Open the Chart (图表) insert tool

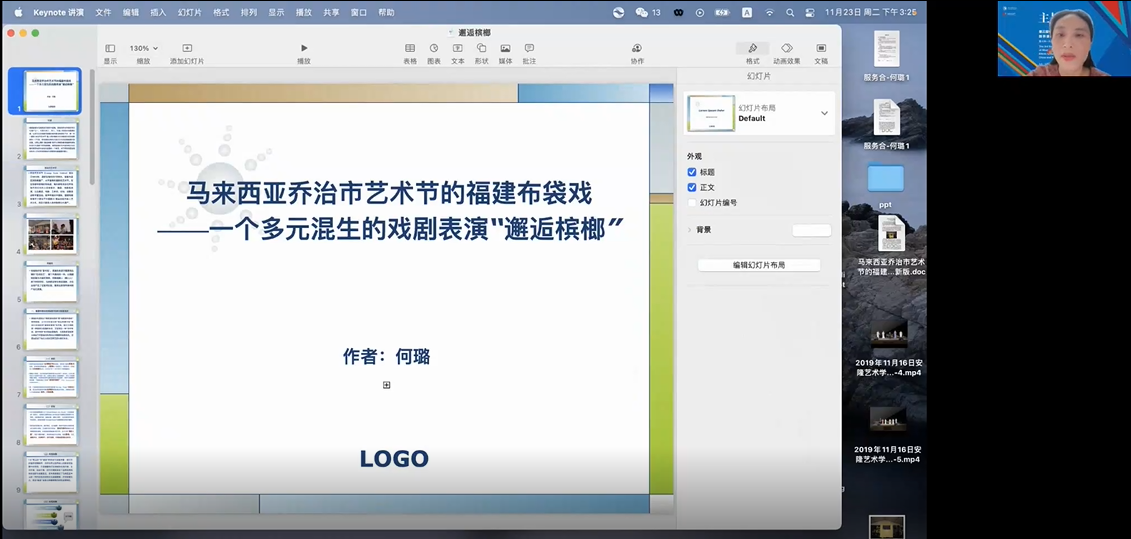point(434,48)
